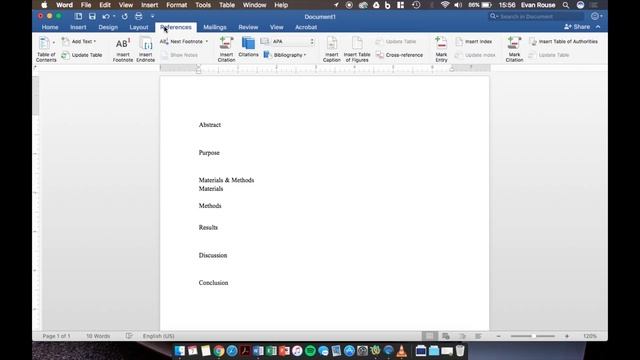Open the Tools menu in the menu bar
Screen dimensions: 640x360
[x=203, y=5]
